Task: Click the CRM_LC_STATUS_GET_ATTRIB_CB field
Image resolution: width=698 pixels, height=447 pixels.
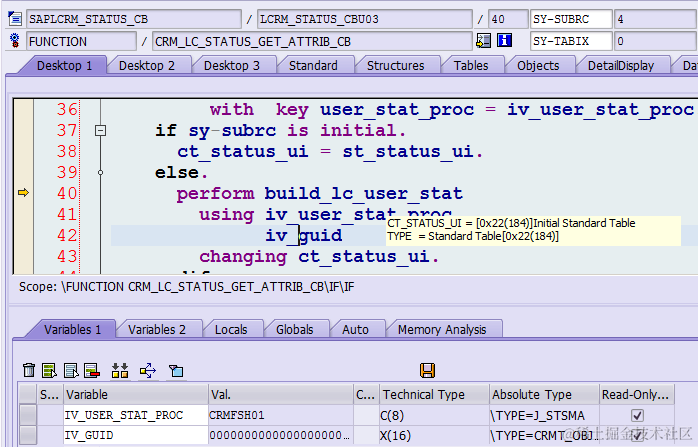Action: pyautogui.click(x=312, y=41)
